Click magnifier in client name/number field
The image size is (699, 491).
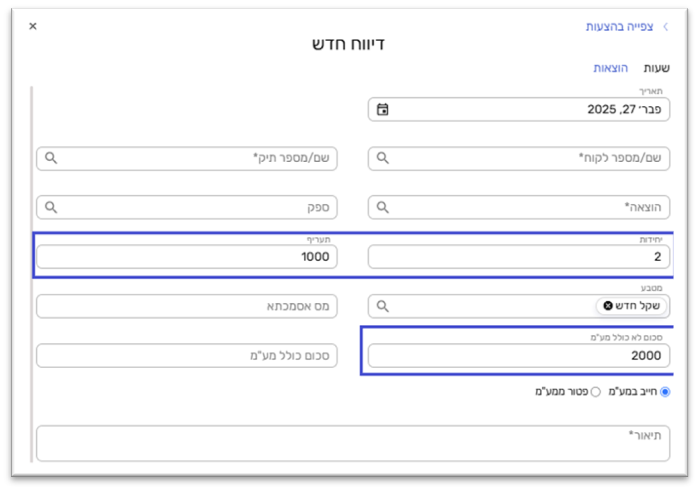(x=382, y=158)
